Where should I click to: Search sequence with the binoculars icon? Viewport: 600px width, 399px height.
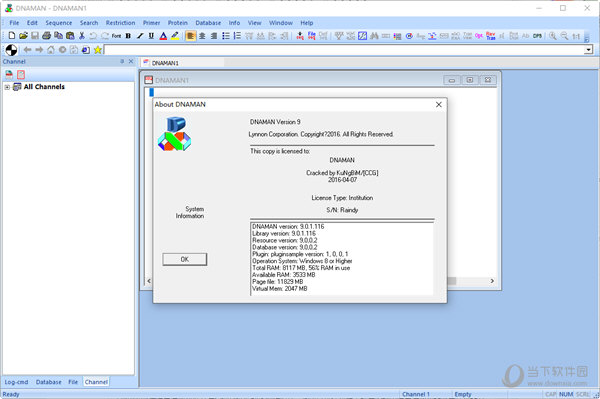tap(374, 36)
